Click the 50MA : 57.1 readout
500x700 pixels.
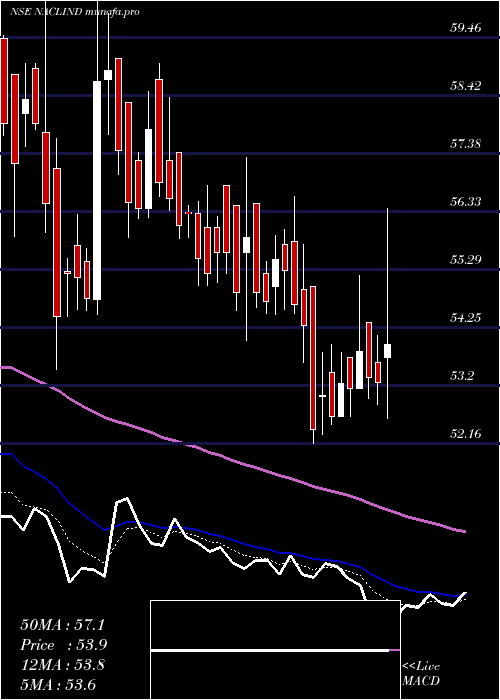point(62,625)
